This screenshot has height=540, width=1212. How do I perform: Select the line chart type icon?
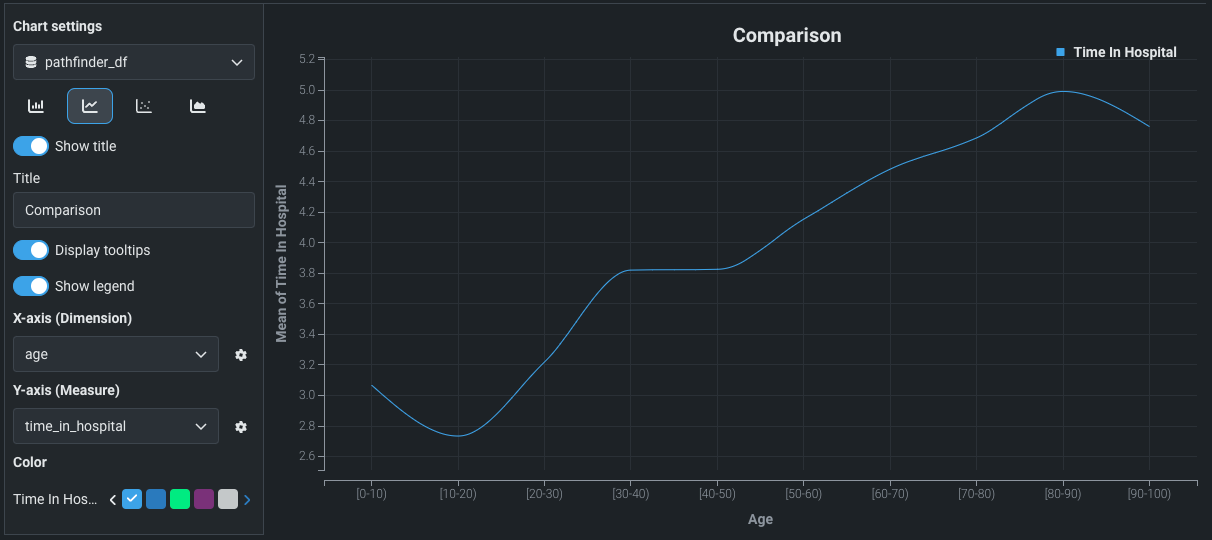(90, 106)
